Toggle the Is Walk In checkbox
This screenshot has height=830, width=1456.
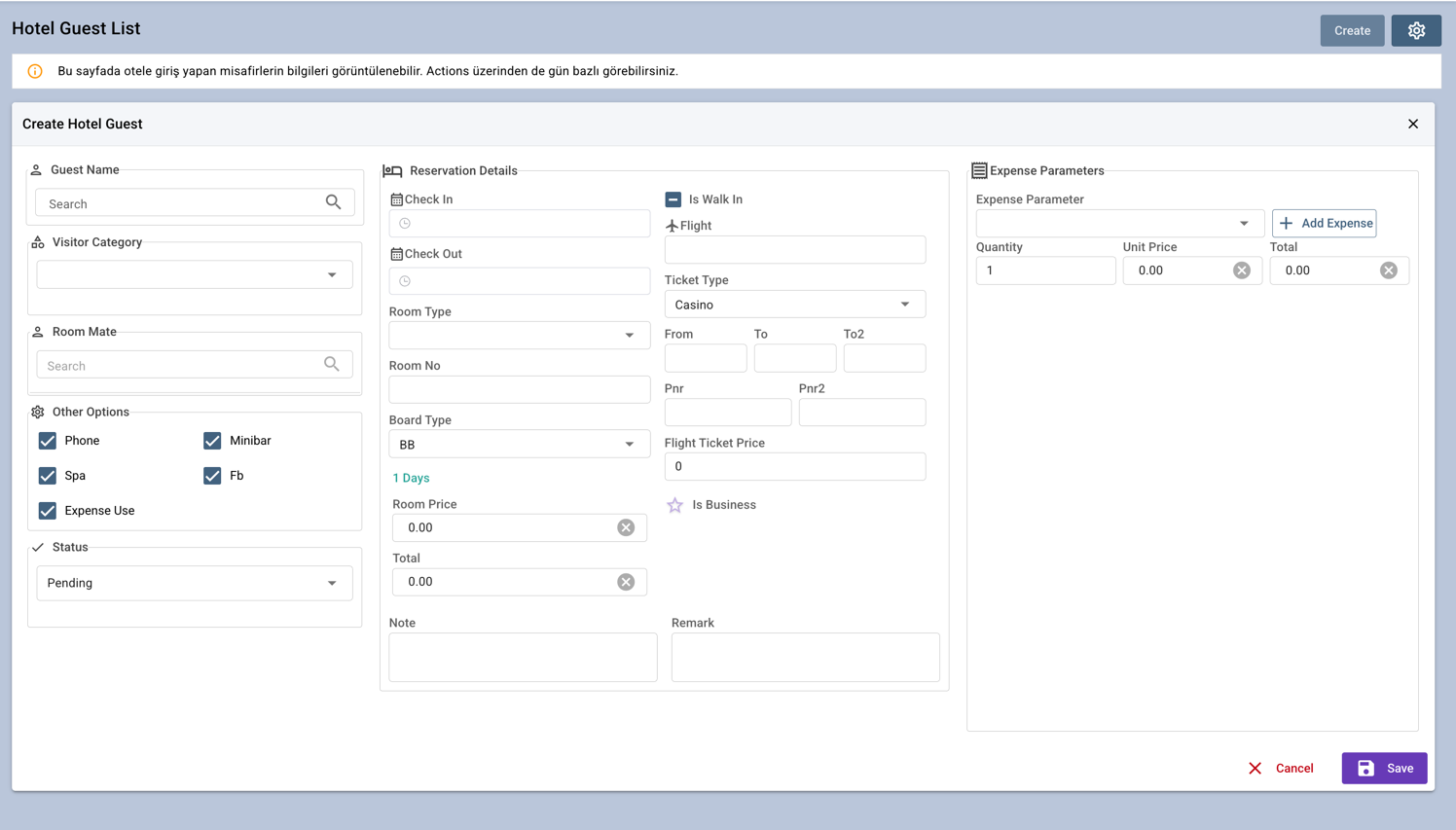[x=673, y=199]
